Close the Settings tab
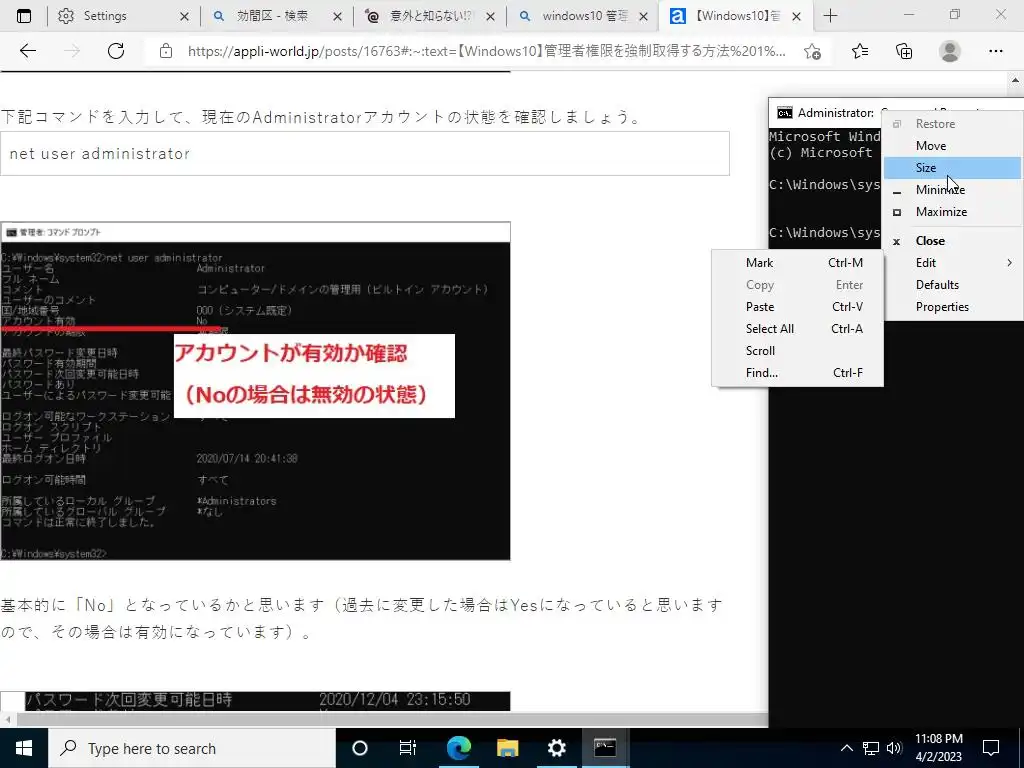 pyautogui.click(x=184, y=16)
